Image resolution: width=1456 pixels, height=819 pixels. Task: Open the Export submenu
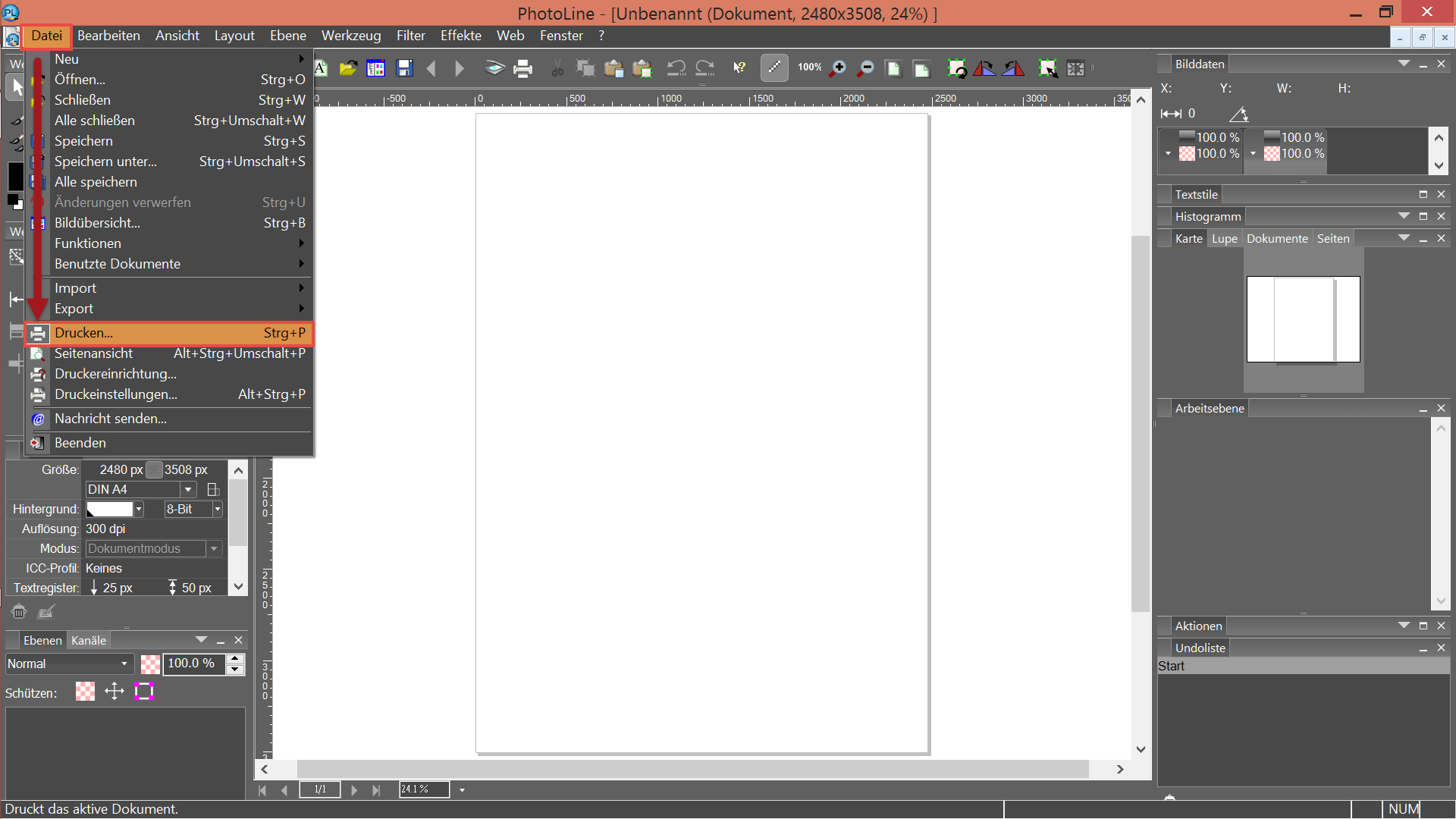tap(170, 309)
